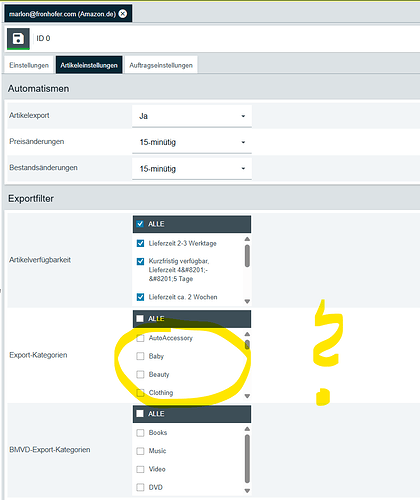Click the BMVD-Export-Kategorien scrollbar thumb

click(247, 459)
